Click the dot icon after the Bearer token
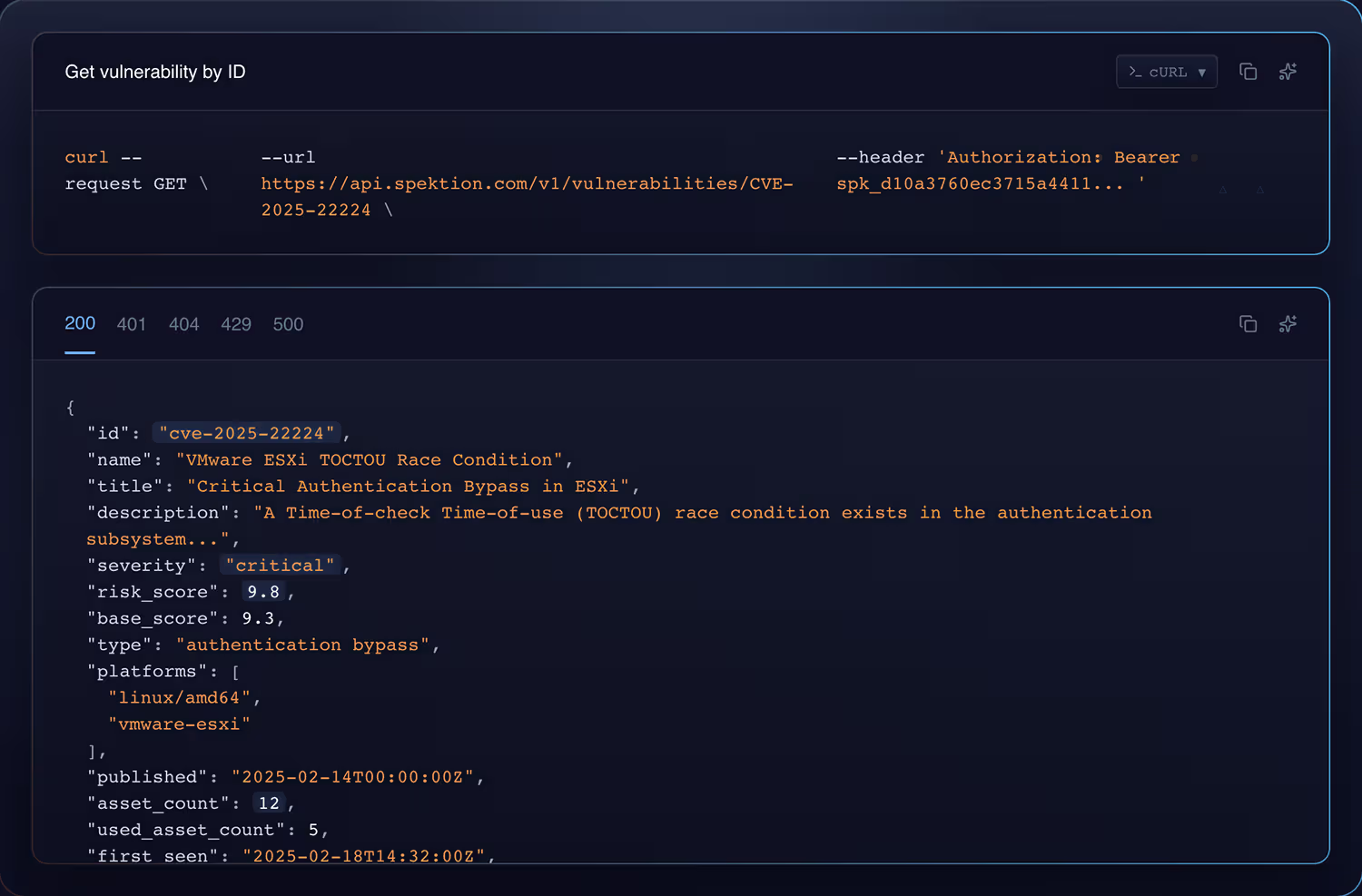The width and height of the screenshot is (1362, 896). (1195, 157)
